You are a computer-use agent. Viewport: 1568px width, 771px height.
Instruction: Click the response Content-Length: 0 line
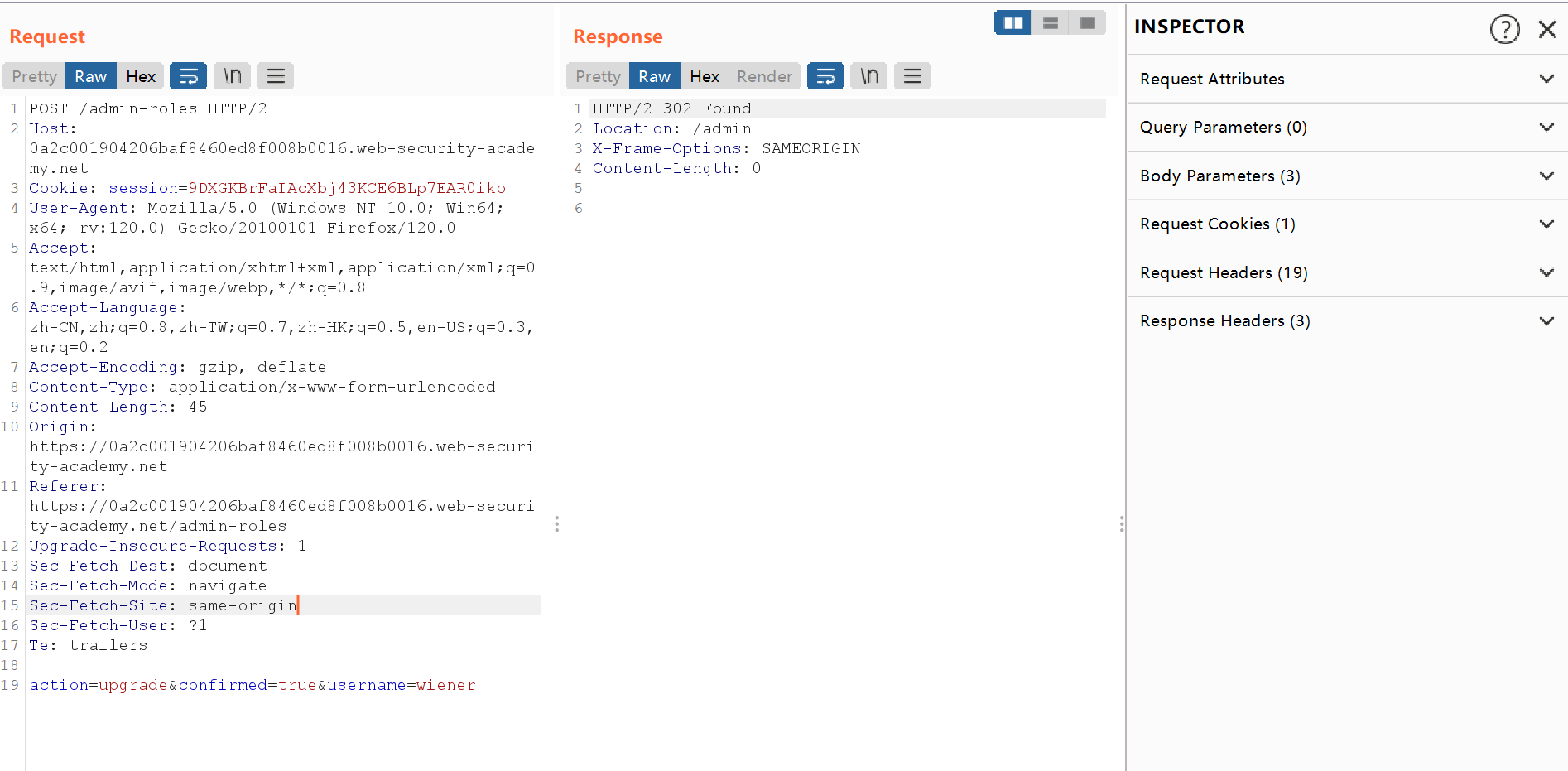pos(677,168)
